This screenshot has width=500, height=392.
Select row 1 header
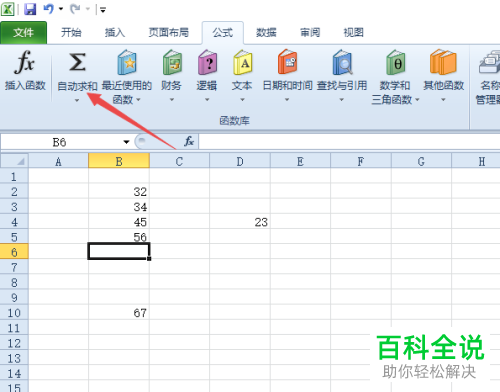(14, 176)
